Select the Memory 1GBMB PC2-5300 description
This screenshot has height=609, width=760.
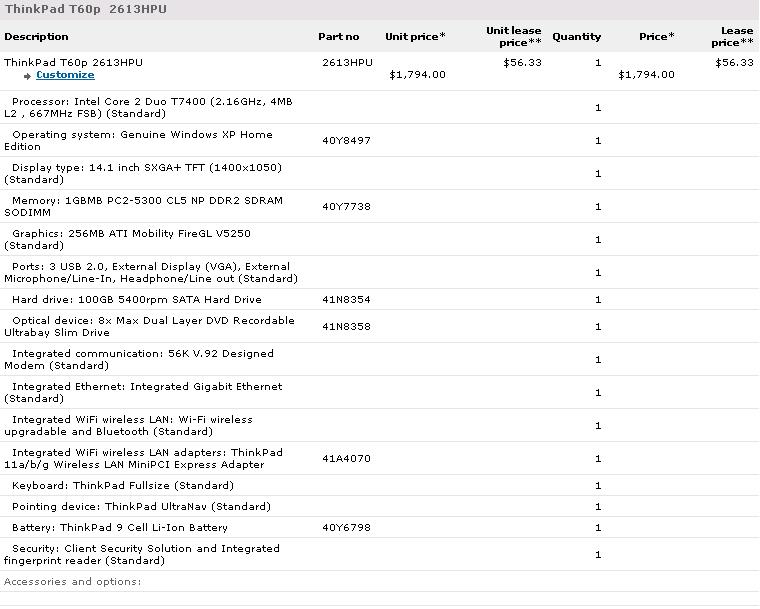(143, 207)
